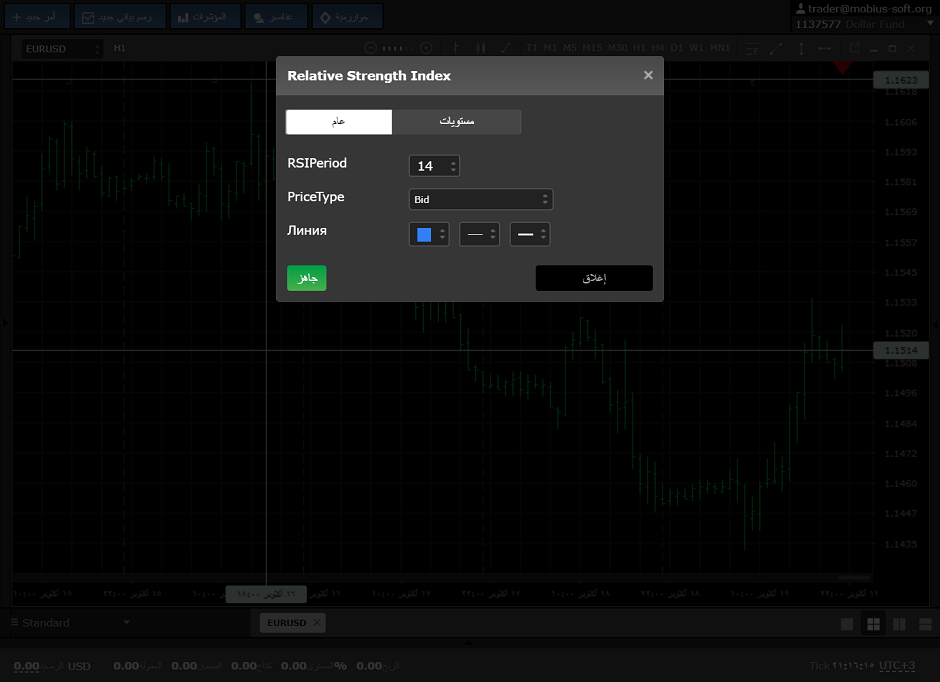Click the chart zoom level slider

coord(398,48)
